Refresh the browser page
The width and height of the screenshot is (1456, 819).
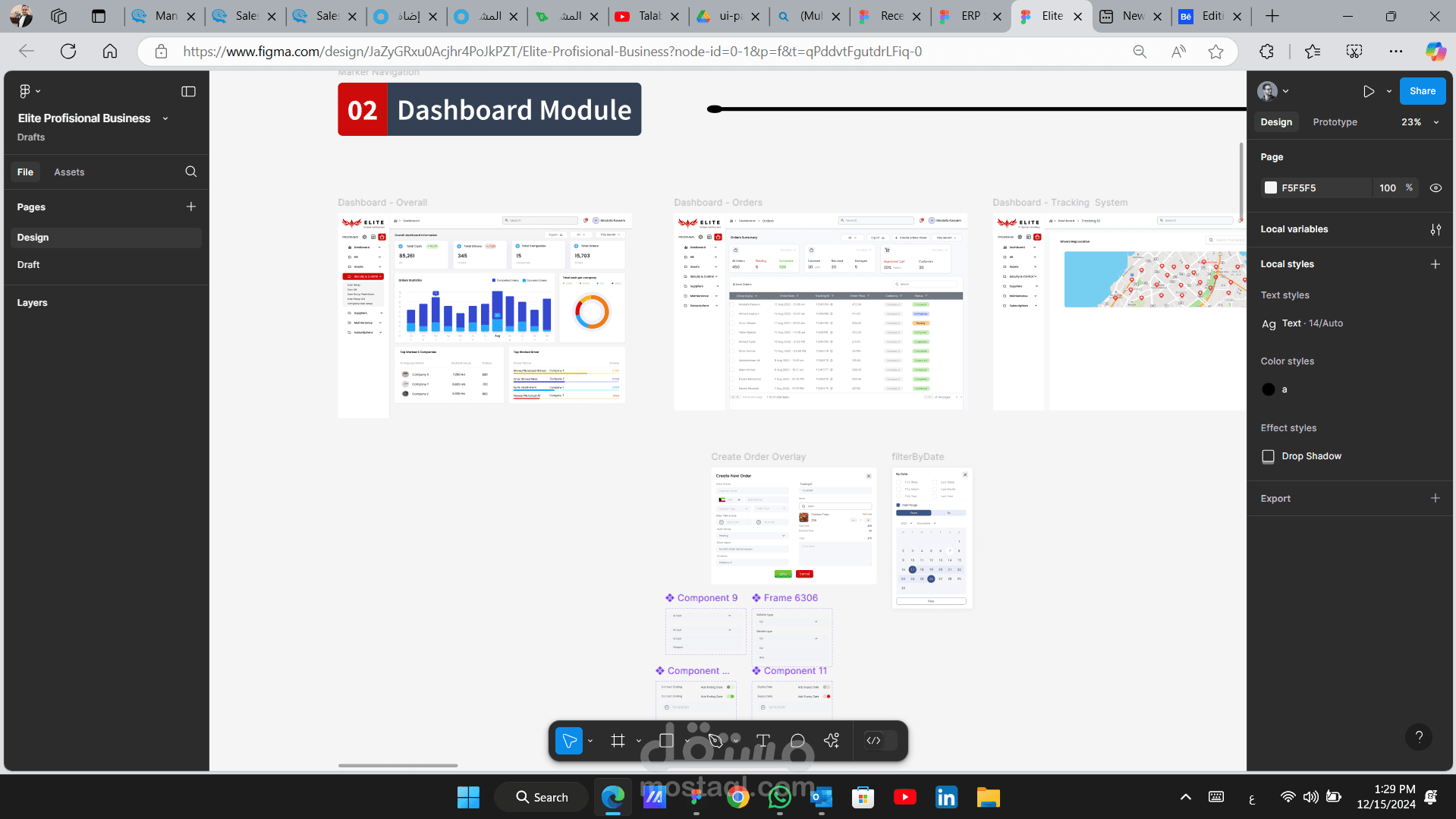point(68,52)
